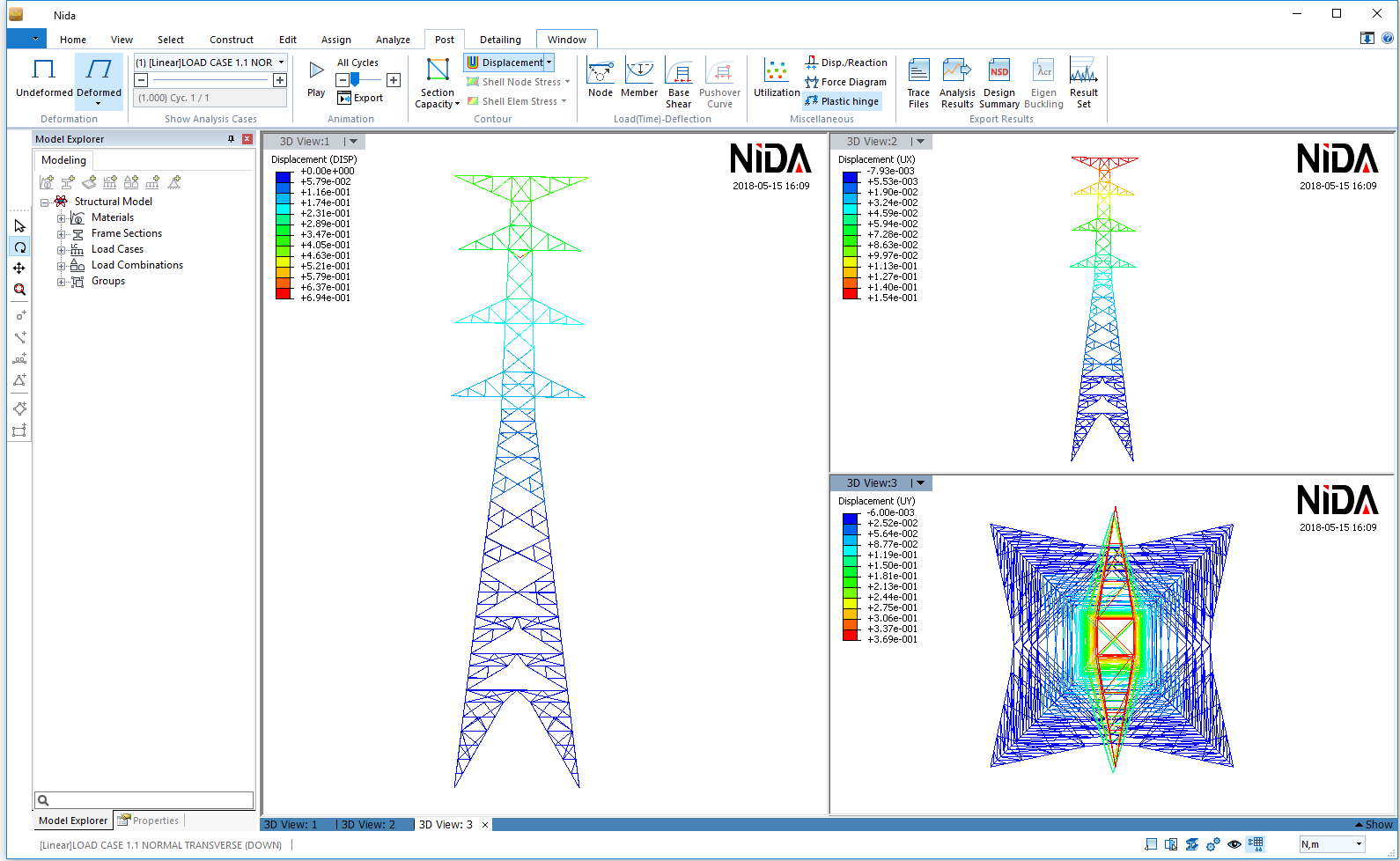Select the add triangle element tool
The width and height of the screenshot is (1400, 861).
pos(19,380)
